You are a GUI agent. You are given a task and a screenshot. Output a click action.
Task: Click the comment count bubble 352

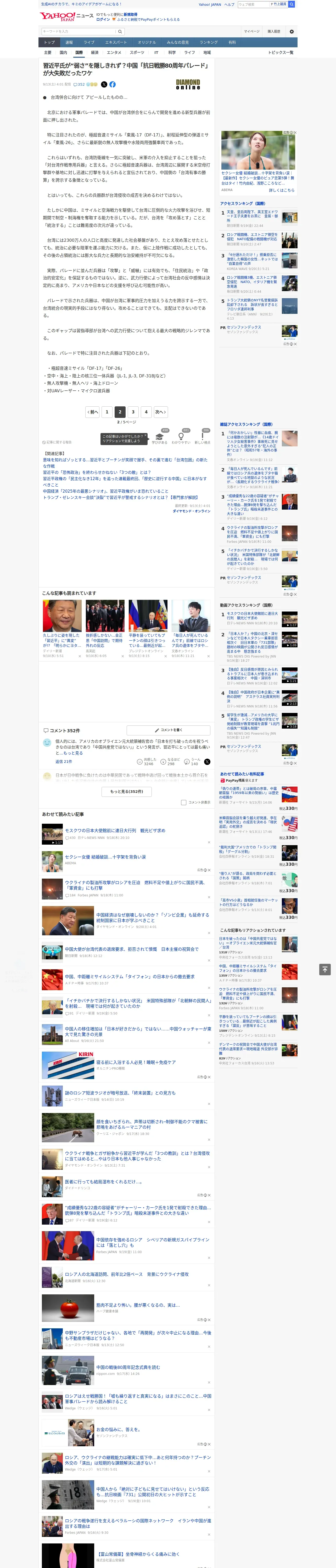(x=80, y=85)
